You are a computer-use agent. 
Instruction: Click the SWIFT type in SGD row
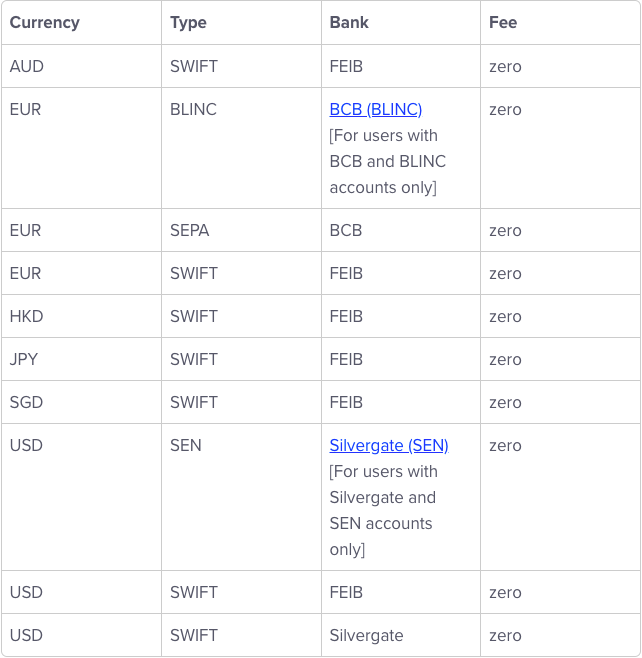click(193, 402)
